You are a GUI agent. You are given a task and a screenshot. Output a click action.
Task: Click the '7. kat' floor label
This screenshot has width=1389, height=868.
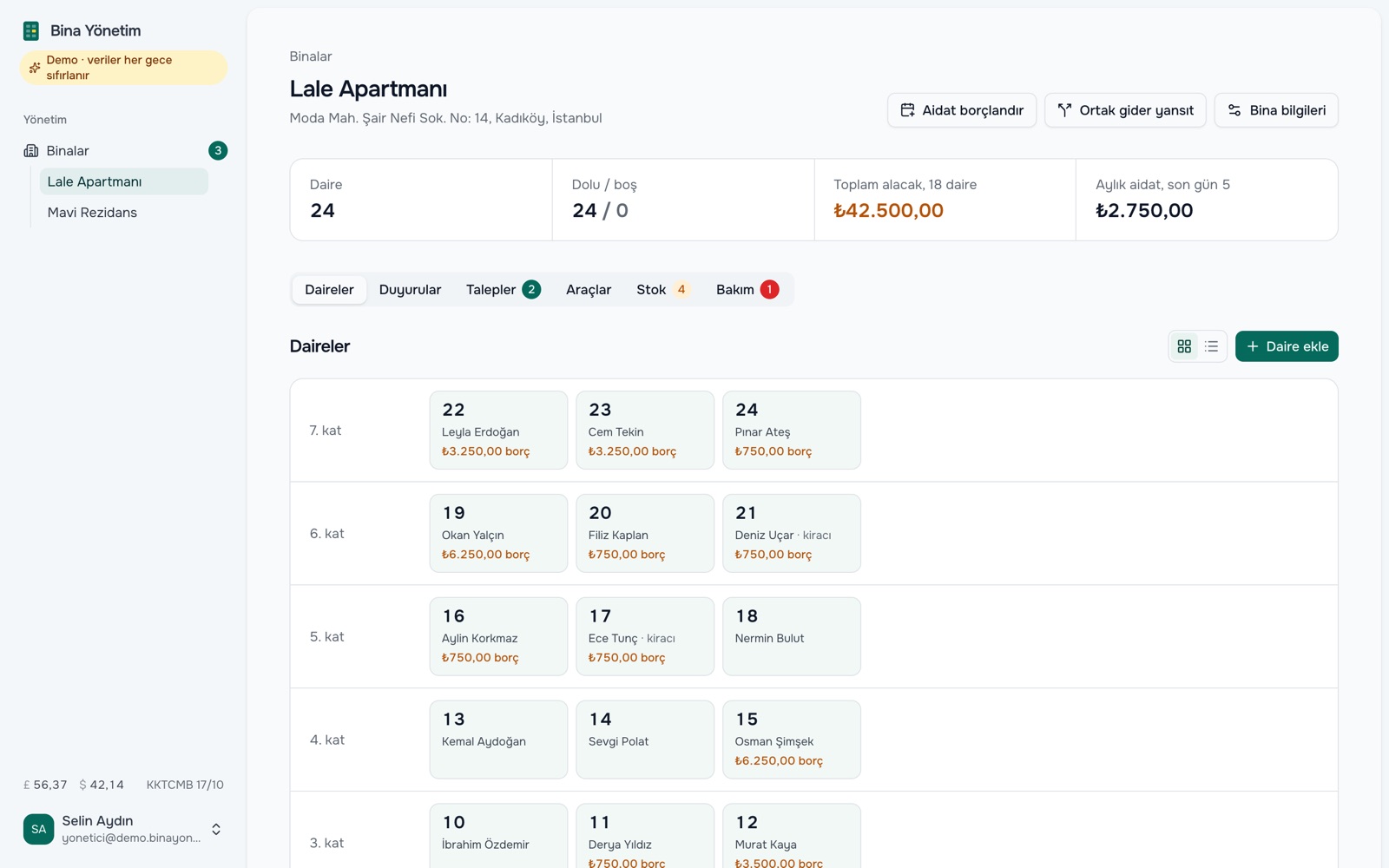(326, 431)
